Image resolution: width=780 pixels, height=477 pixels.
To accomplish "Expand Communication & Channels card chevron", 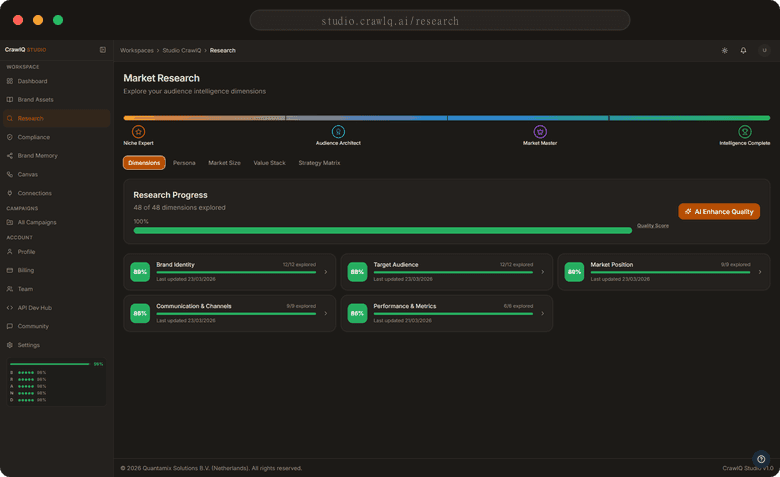I will click(326, 313).
